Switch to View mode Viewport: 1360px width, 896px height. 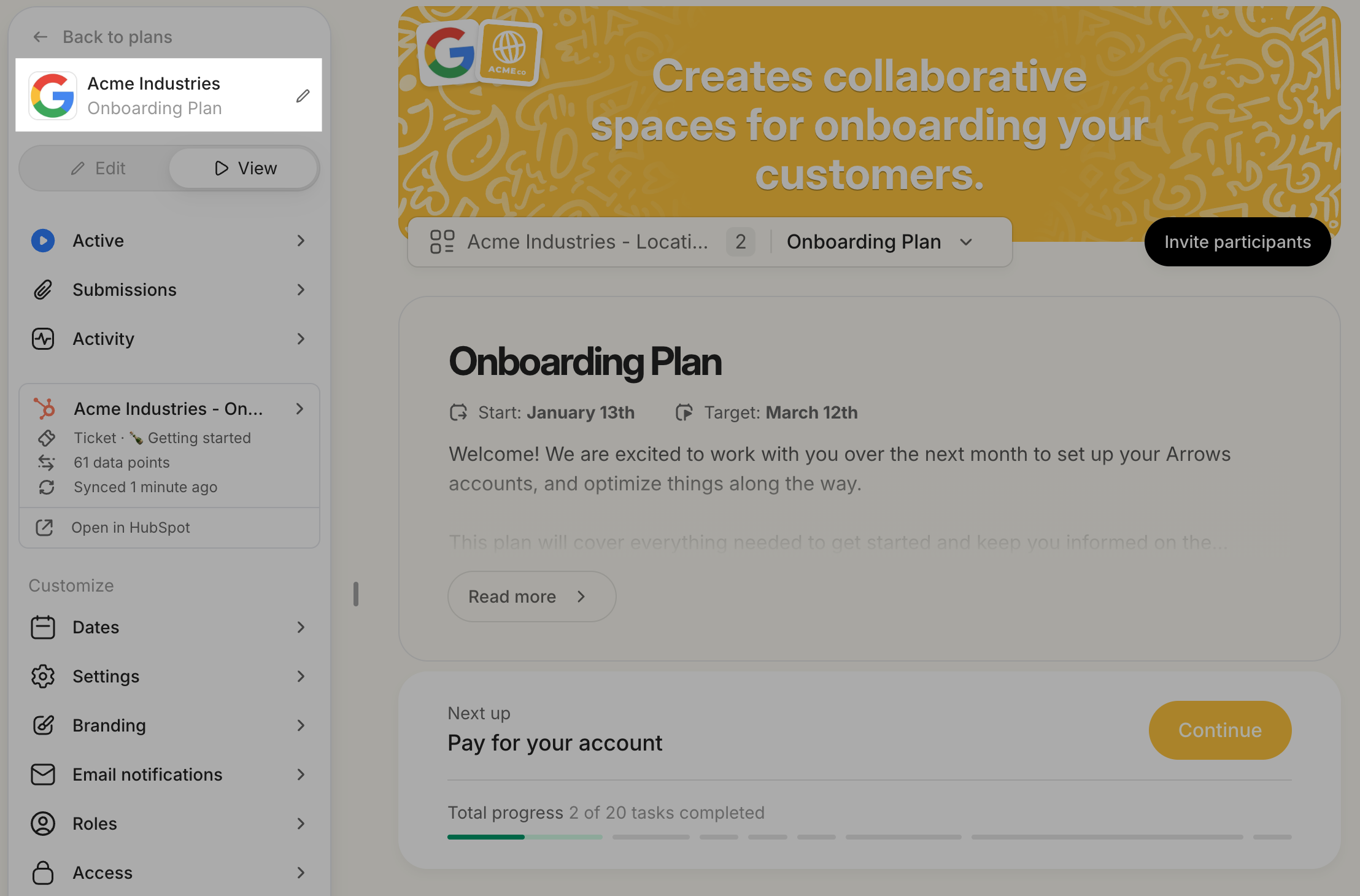point(245,168)
